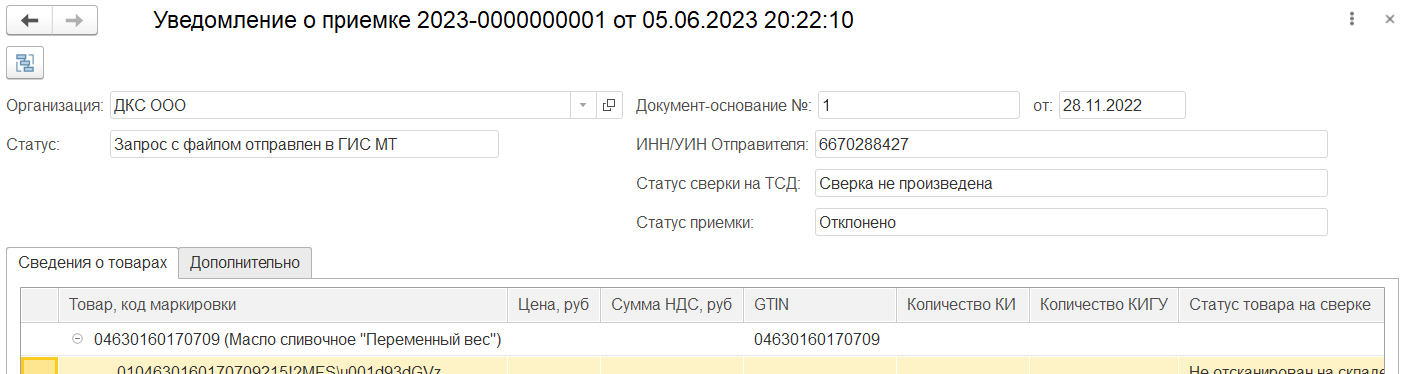Image resolution: width=1404 pixels, height=374 pixels.
Task: Open the organization card icon next to ДКС ООО
Action: [x=609, y=105]
